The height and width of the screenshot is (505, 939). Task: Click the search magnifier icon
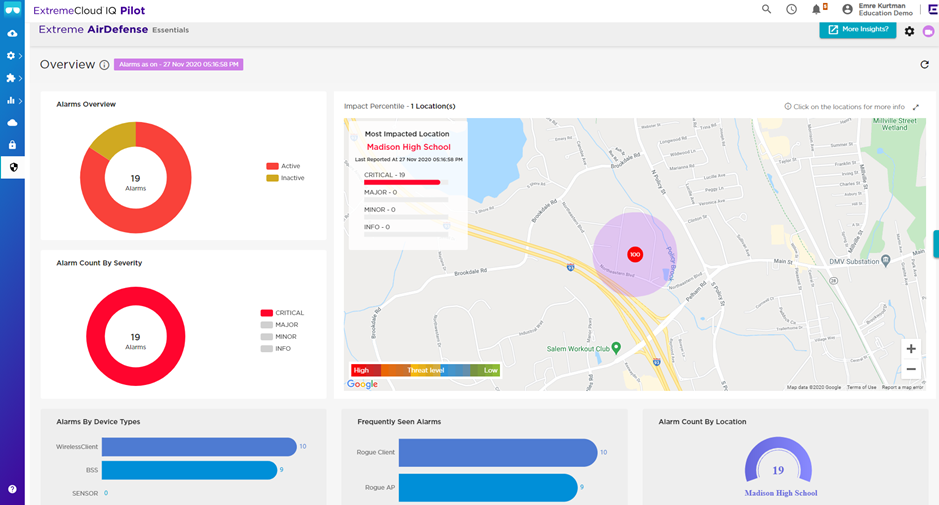[x=766, y=9]
